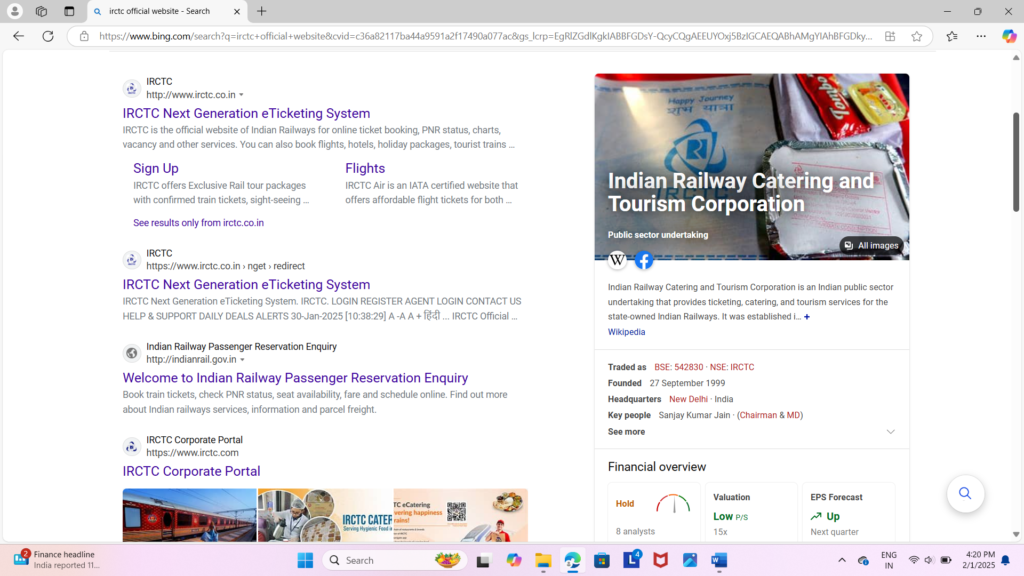Viewport: 1024px width, 576px height.
Task: Click the floating search magnifier button
Action: tap(965, 493)
